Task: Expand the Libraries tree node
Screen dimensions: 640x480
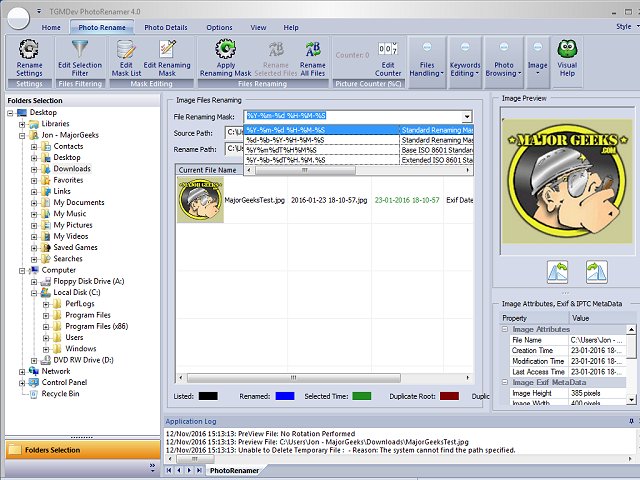Action: 22,124
